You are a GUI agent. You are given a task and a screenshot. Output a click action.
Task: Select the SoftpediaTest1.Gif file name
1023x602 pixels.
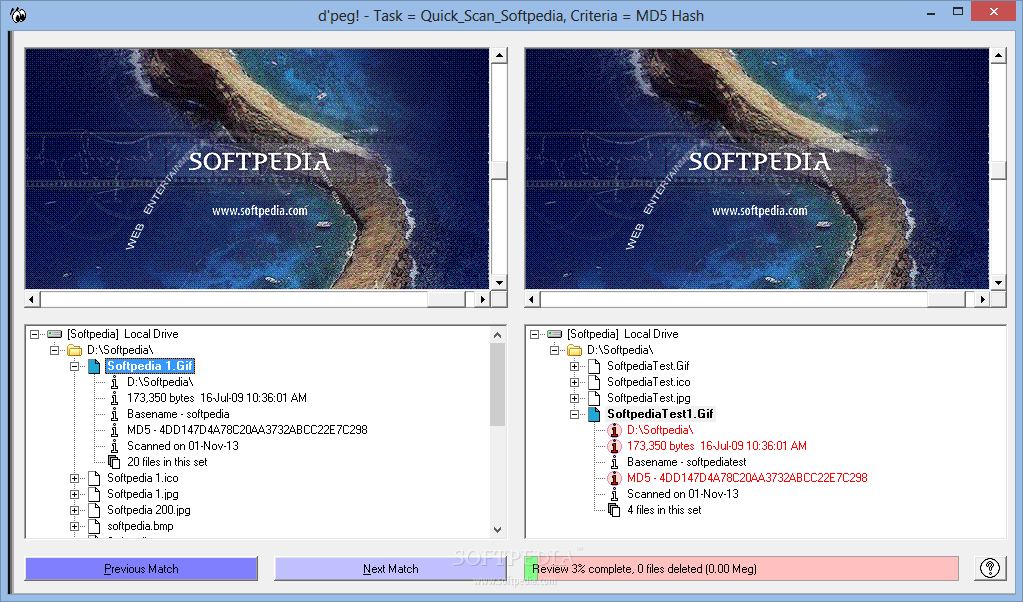[660, 414]
